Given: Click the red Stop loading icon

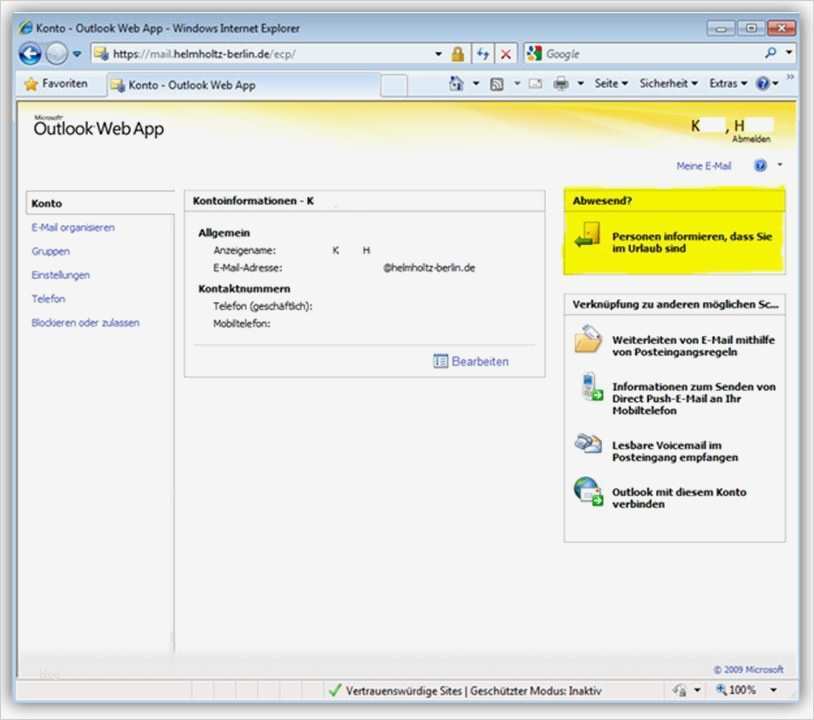Looking at the screenshot, I should pos(506,54).
